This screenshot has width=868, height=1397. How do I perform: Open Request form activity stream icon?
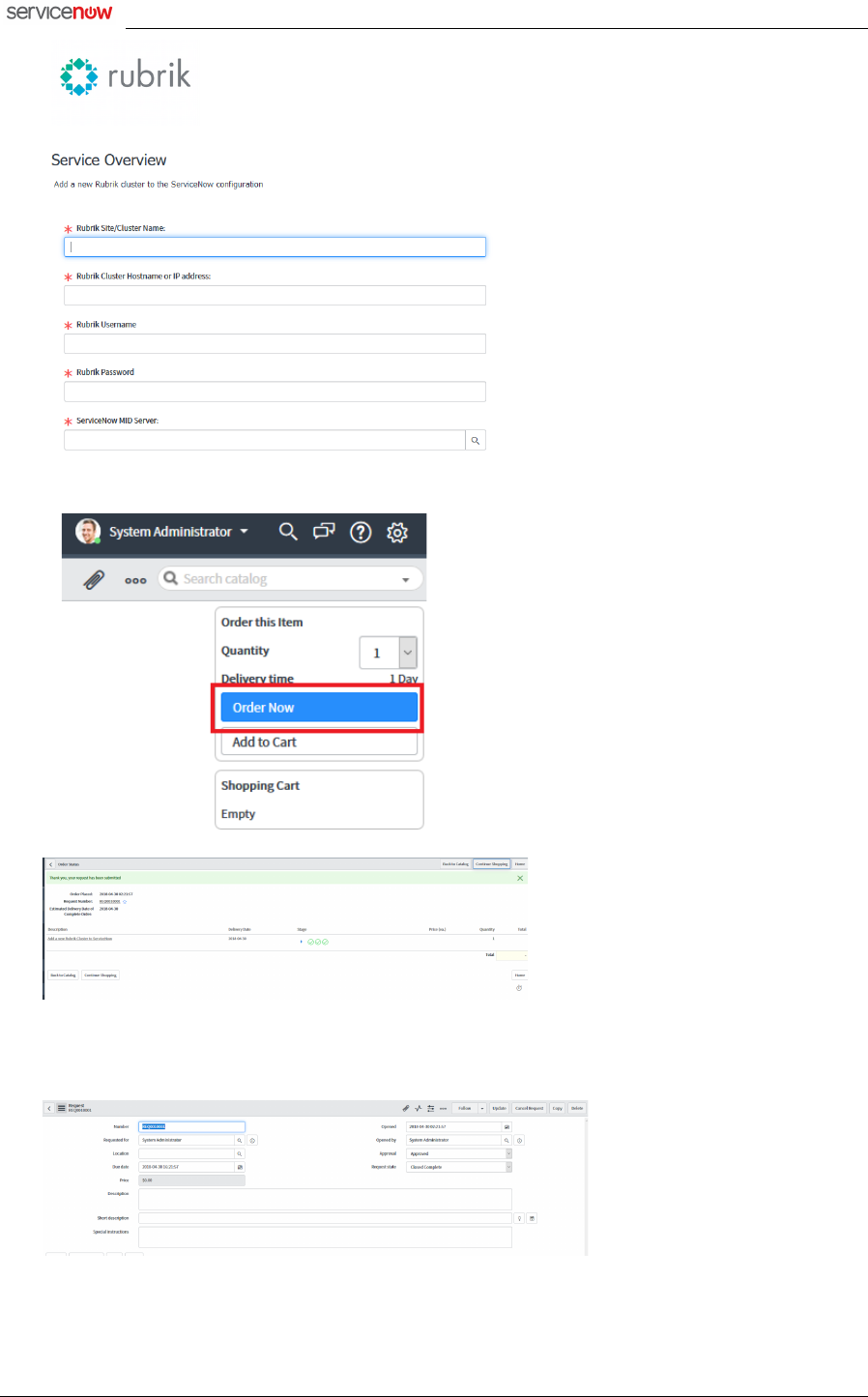(419, 1108)
